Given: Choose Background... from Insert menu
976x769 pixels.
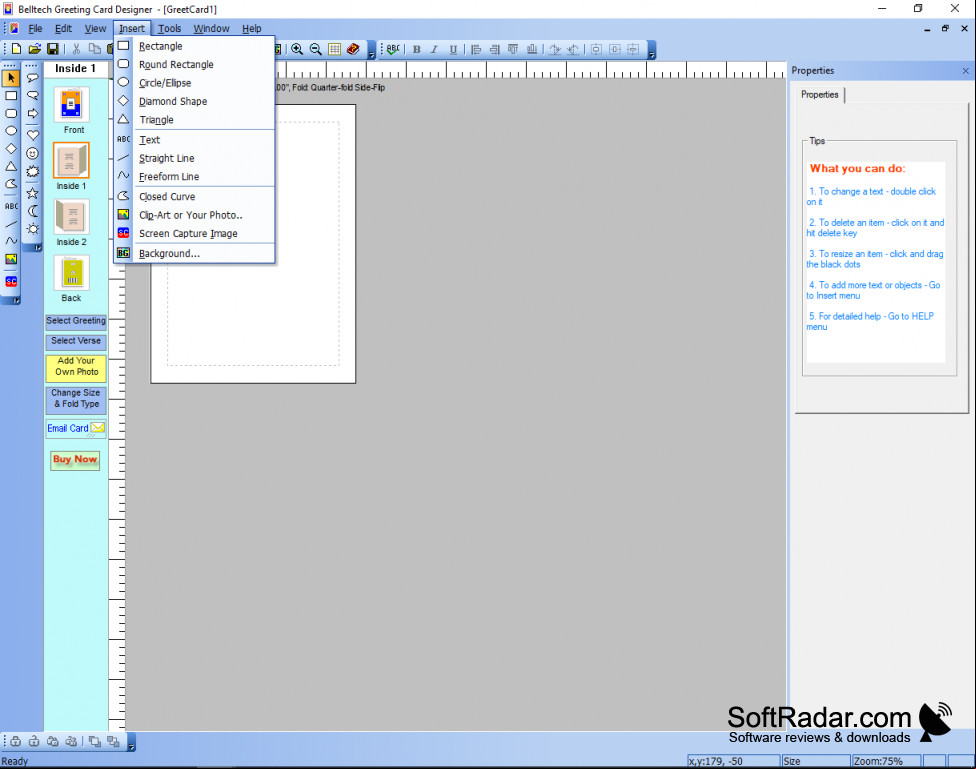Looking at the screenshot, I should point(195,253).
